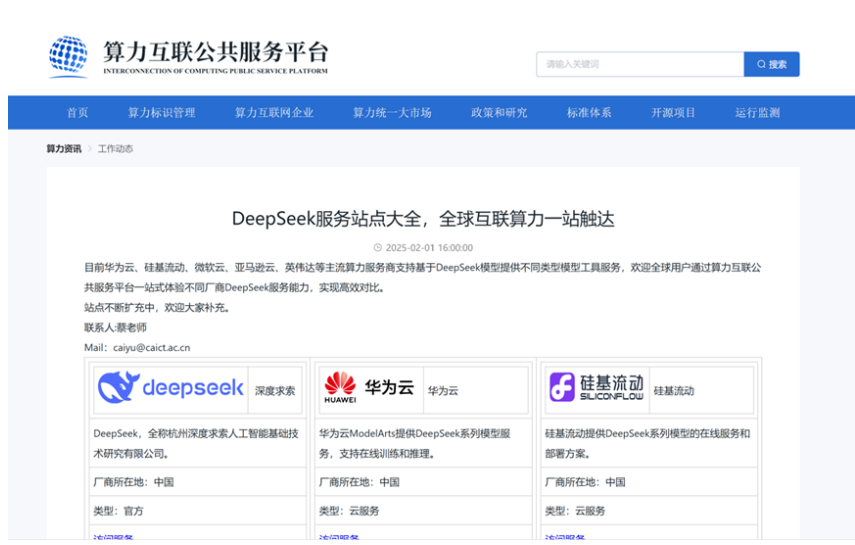Screen dimensions: 855x545
Task: Open the 政策和研究 menu item
Action: [499, 113]
